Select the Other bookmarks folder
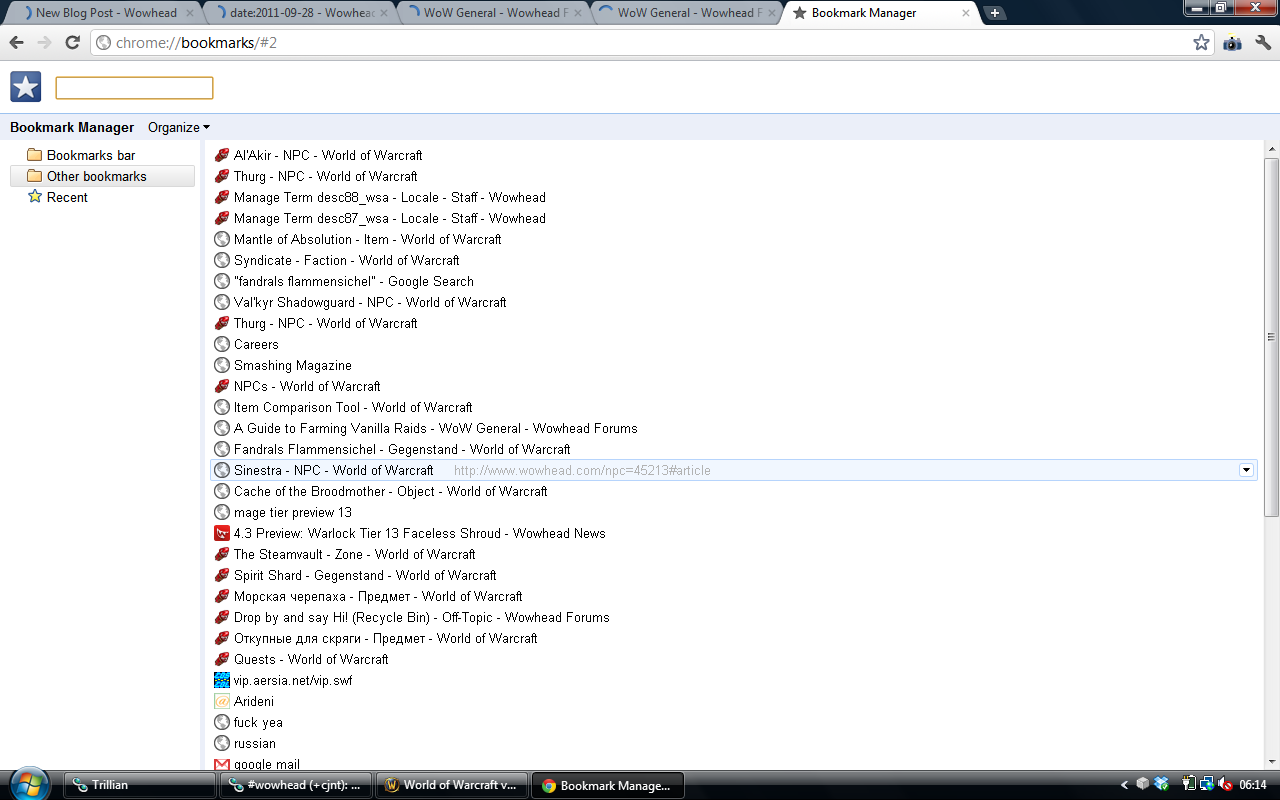This screenshot has width=1280, height=800. tap(102, 176)
